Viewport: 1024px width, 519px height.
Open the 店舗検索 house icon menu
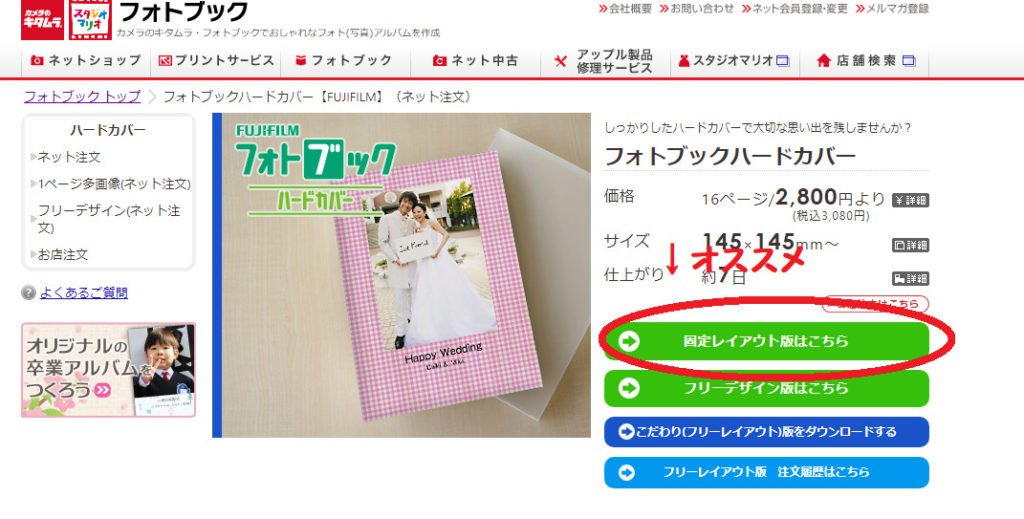point(865,61)
